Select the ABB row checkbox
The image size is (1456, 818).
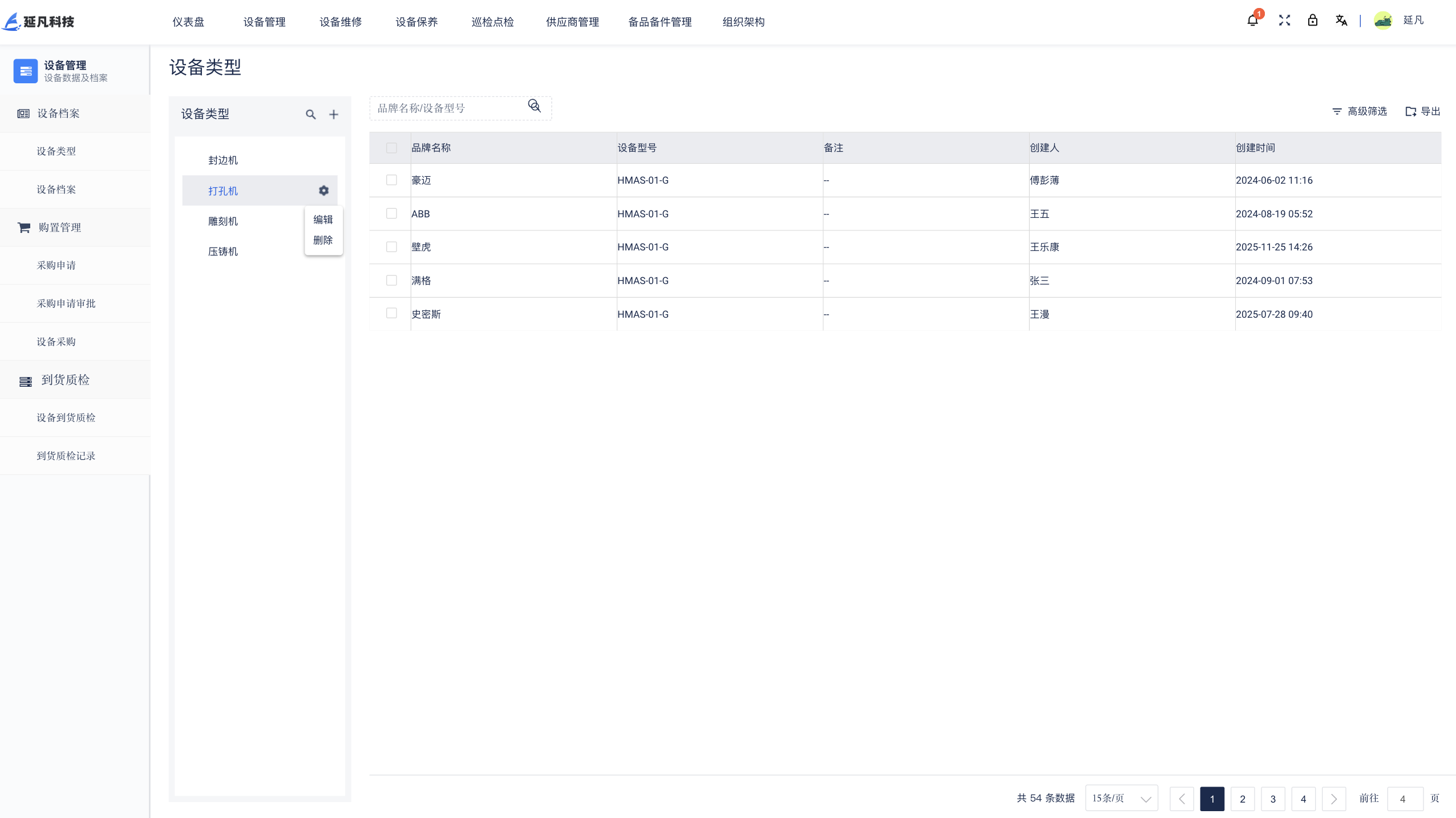(391, 213)
